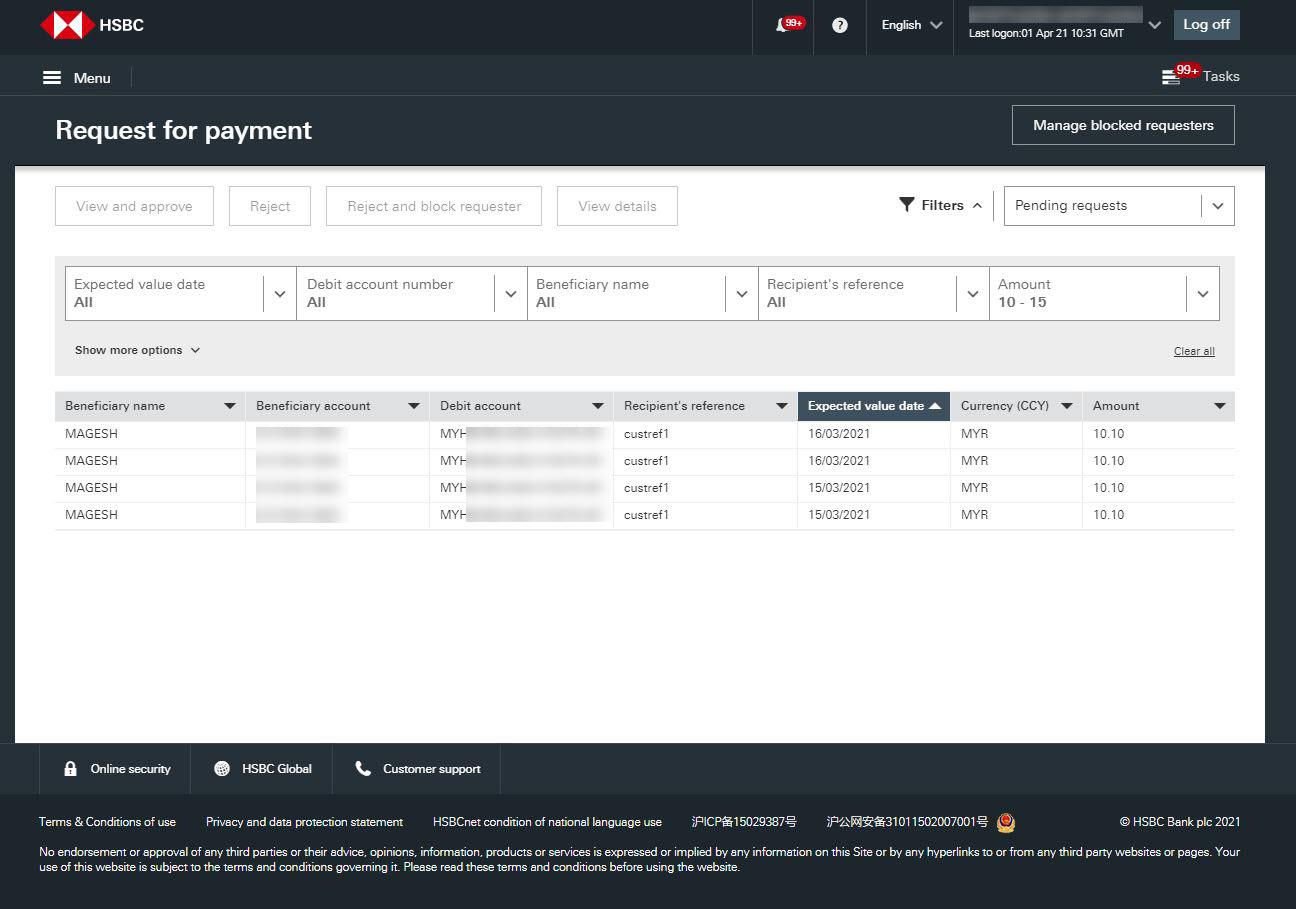The image size is (1296, 909).
Task: Click the Customer support phone icon
Action: (x=363, y=769)
